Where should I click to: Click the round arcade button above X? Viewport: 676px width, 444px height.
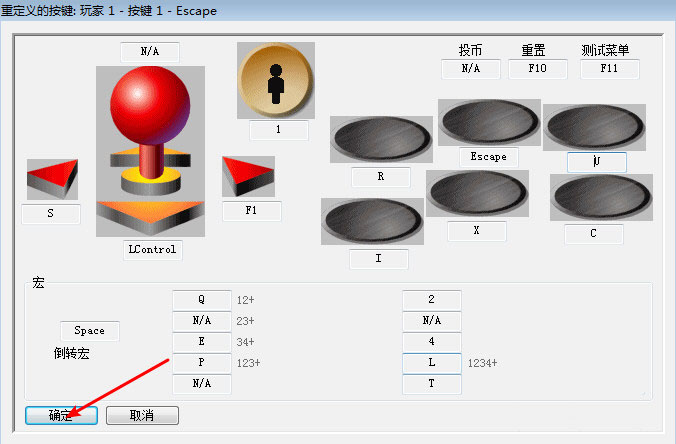(x=478, y=193)
